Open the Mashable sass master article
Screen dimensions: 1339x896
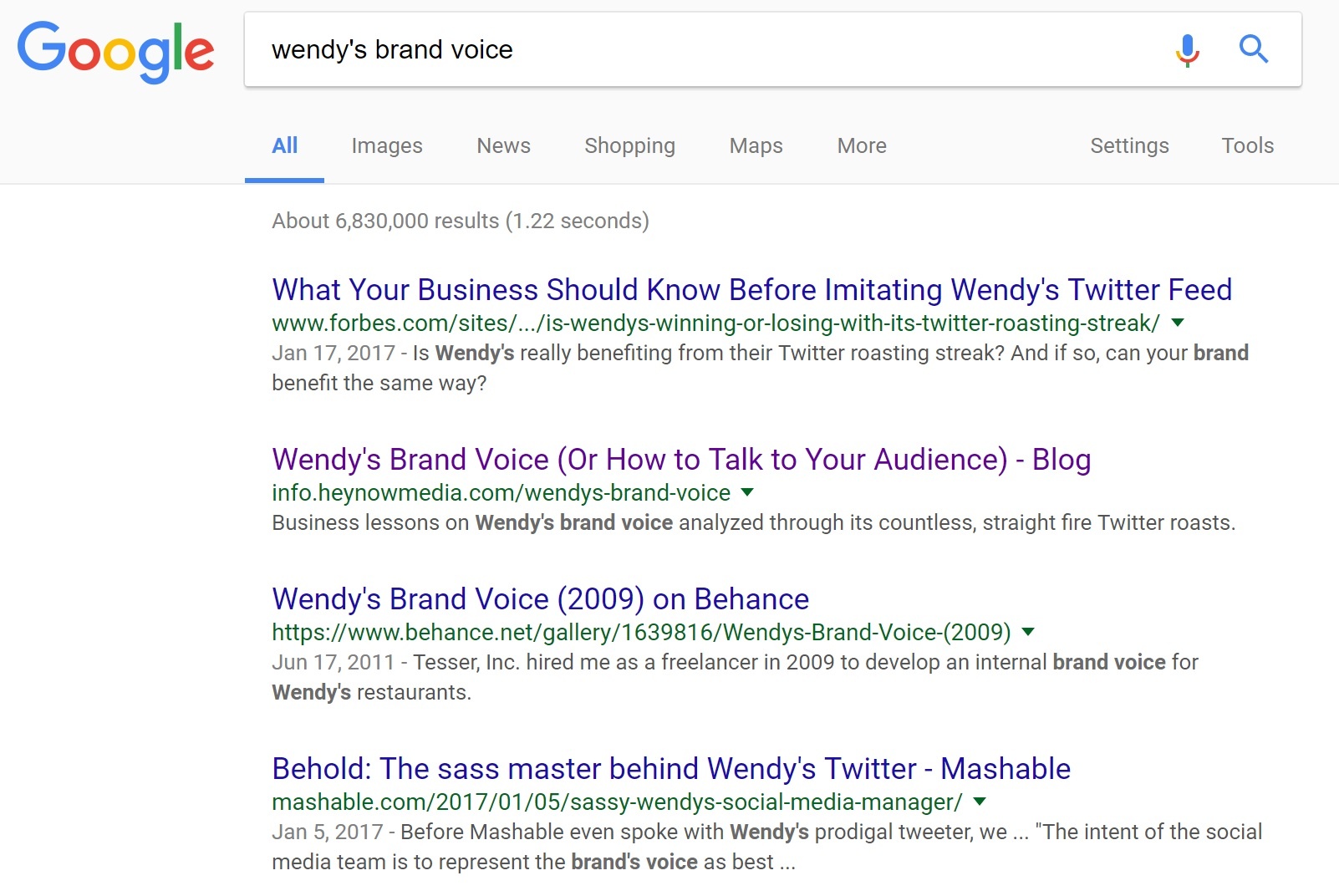[671, 769]
